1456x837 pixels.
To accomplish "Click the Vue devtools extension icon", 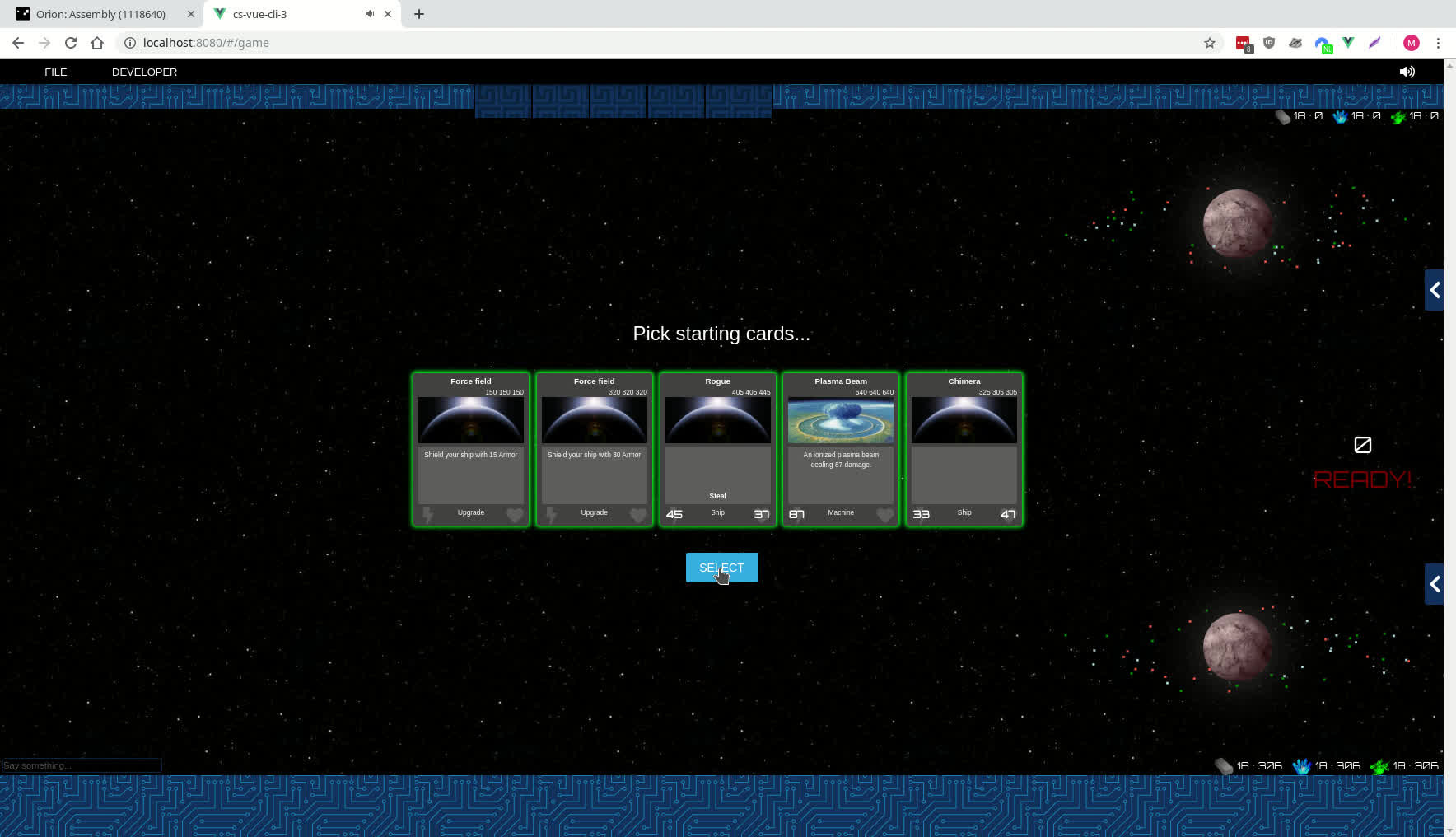I will 1348,43.
